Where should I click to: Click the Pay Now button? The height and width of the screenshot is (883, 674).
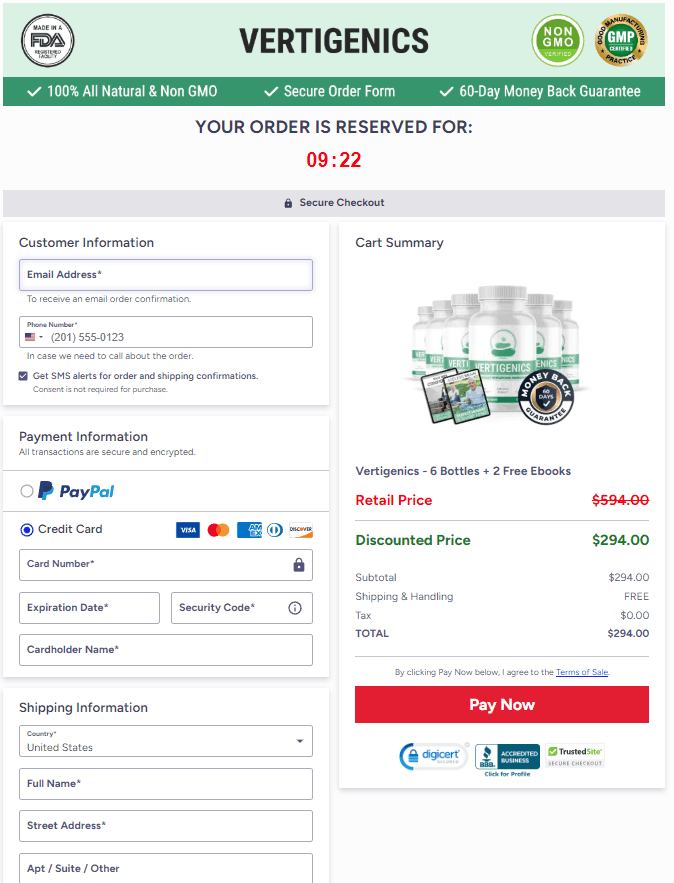point(501,705)
